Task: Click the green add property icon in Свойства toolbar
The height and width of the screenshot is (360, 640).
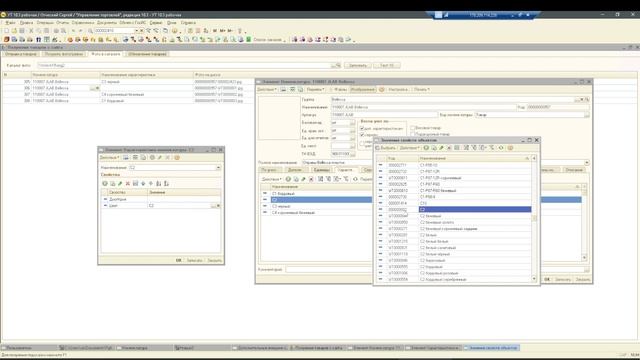Action: point(105,184)
